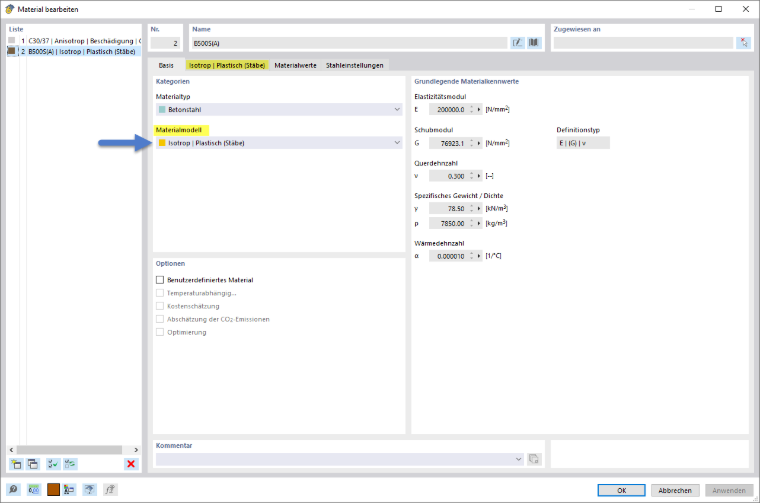Click the Name field containing B500S(A)
The image size is (760, 503).
(349, 43)
